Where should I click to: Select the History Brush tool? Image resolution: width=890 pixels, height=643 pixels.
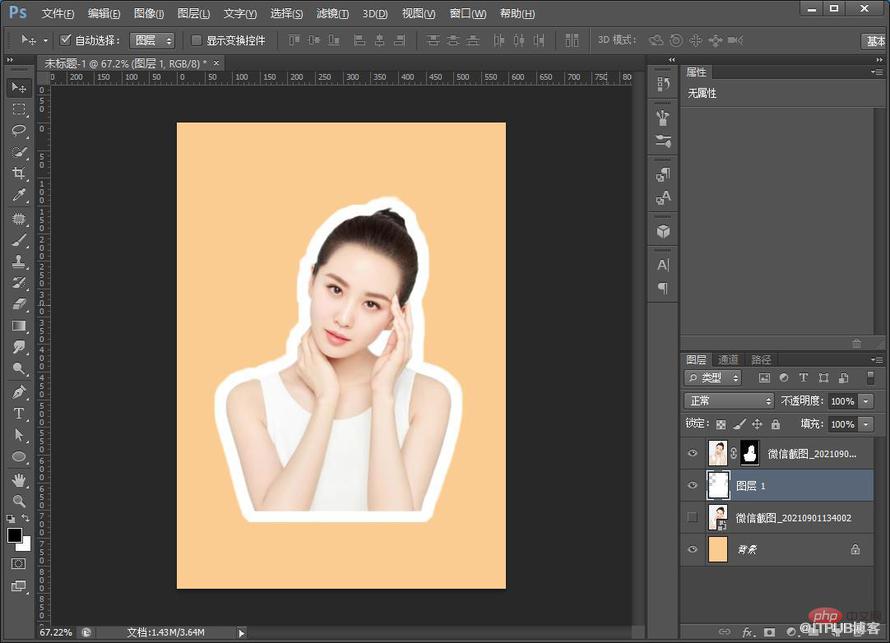[x=19, y=283]
